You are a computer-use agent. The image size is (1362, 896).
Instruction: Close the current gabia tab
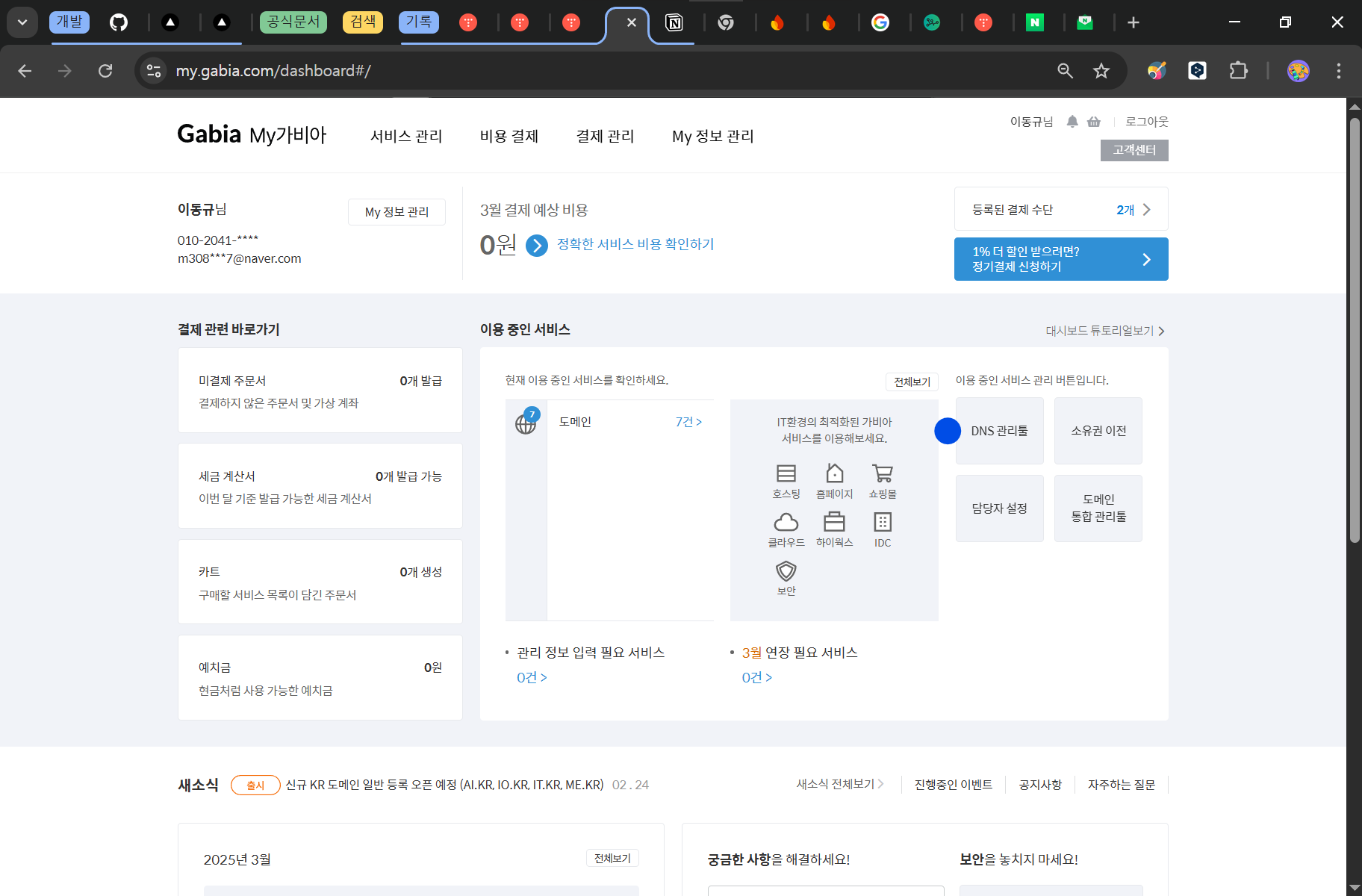pyautogui.click(x=632, y=22)
